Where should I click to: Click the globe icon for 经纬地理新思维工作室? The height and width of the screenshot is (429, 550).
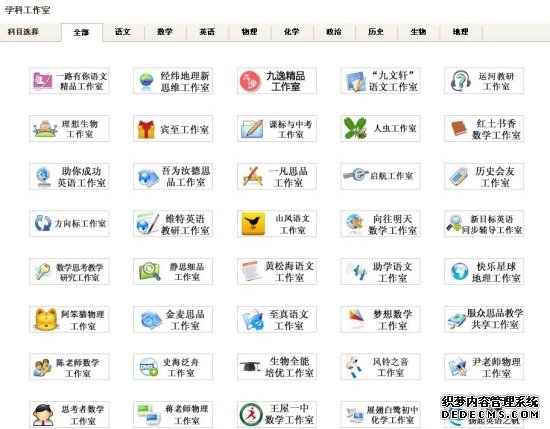click(x=146, y=81)
